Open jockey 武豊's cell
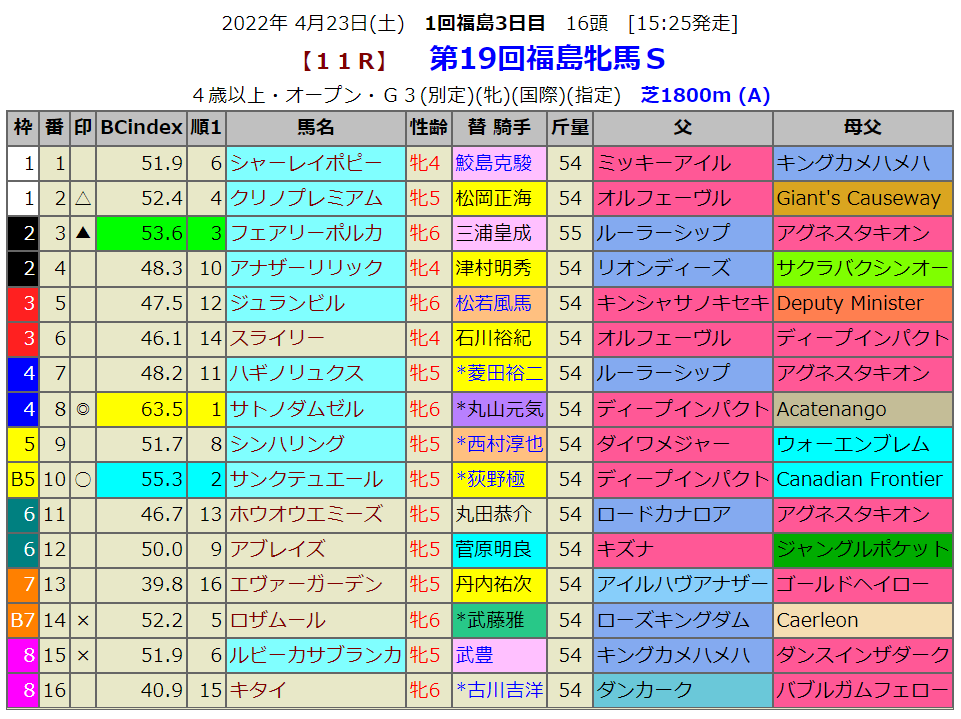 click(474, 655)
